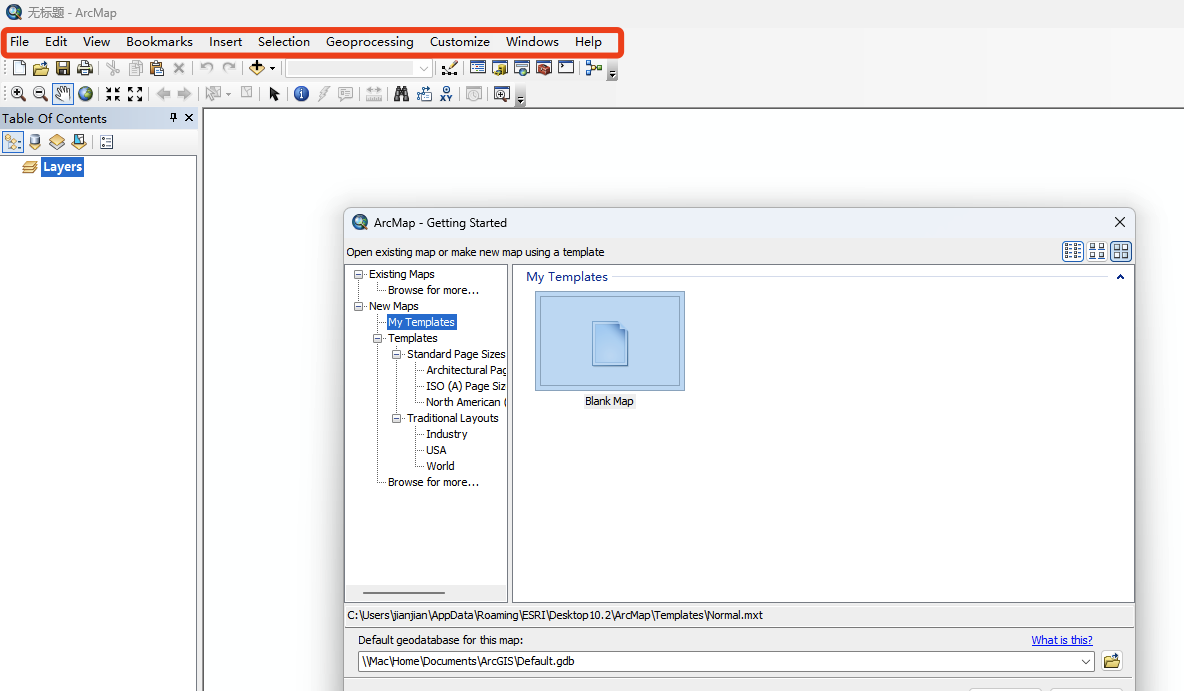Image resolution: width=1184 pixels, height=691 pixels.
Task: Choose the Select Elements black arrow tool
Action: [x=274, y=94]
